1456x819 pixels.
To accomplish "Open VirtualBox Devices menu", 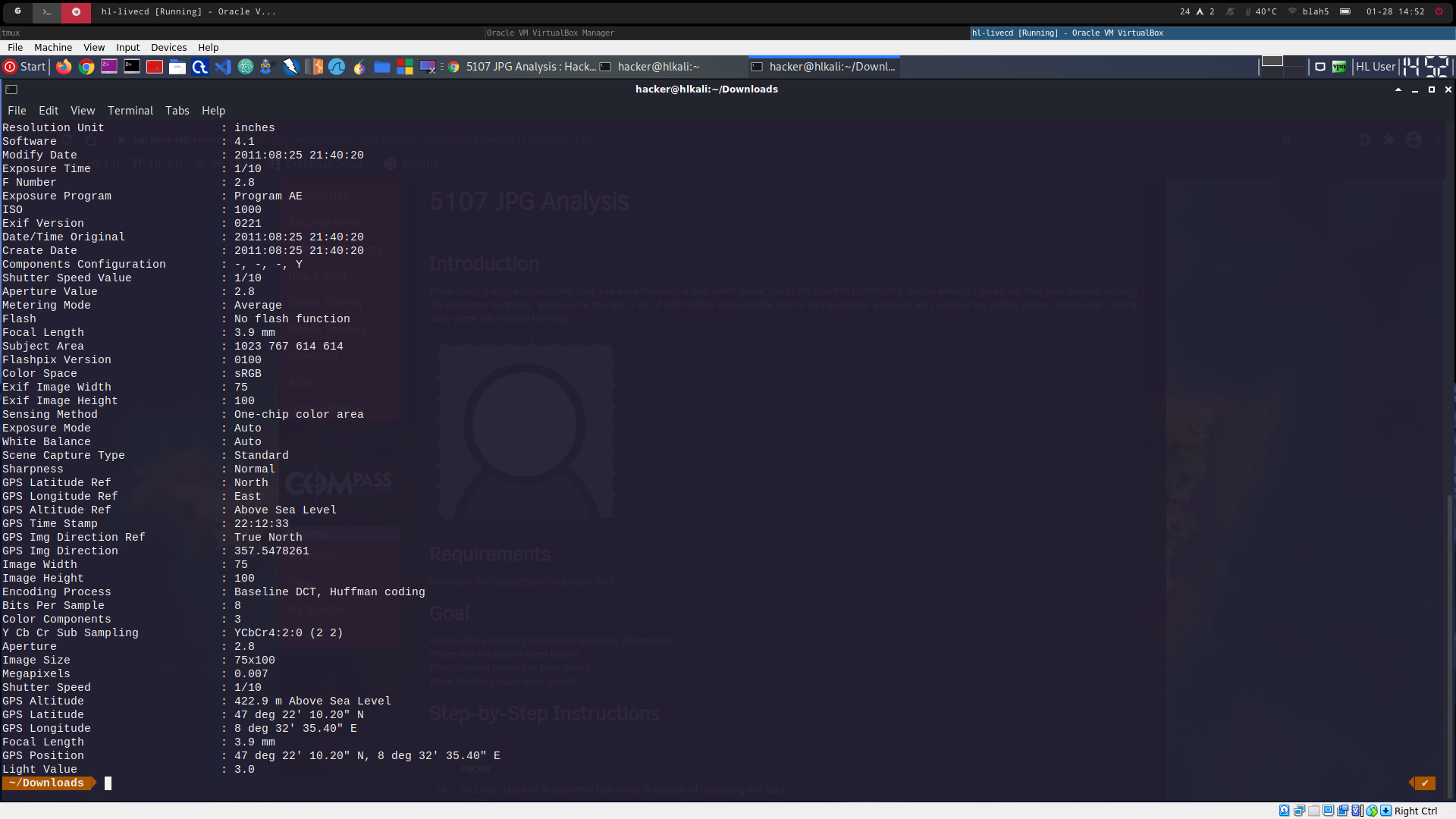I will click(168, 47).
